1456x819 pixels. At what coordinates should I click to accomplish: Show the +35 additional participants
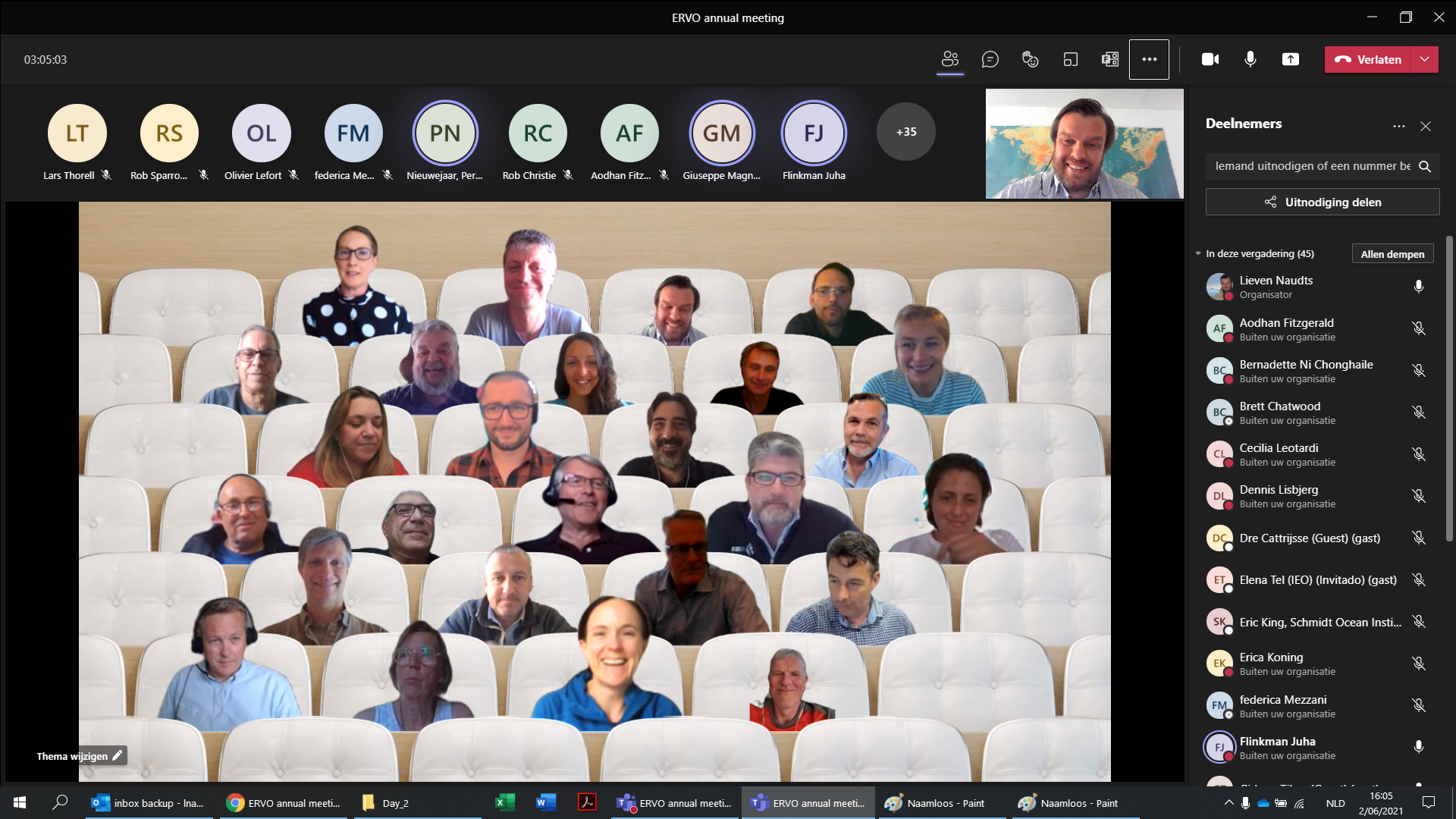pyautogui.click(x=905, y=132)
